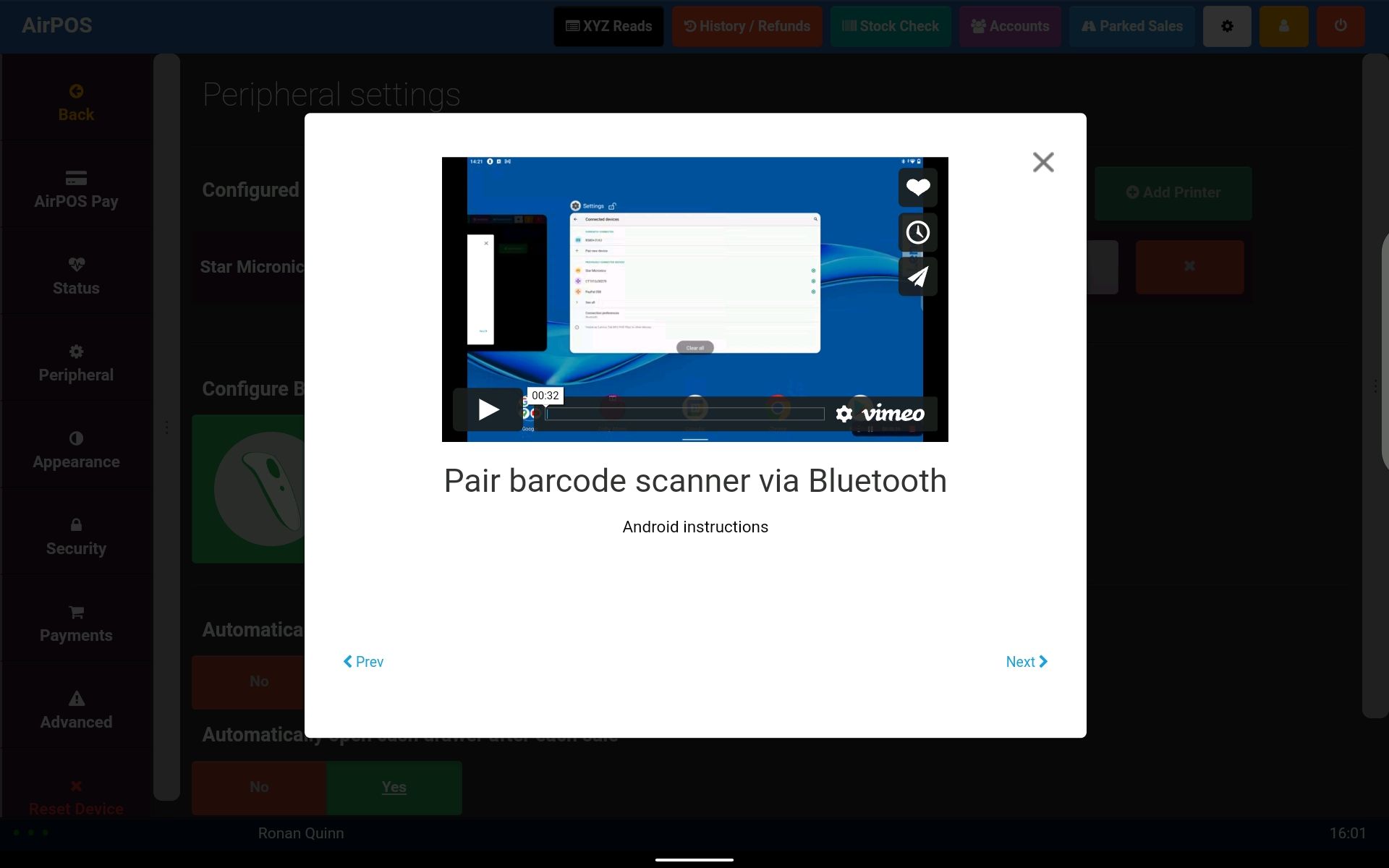Open History / Refunds
This screenshot has width=1389, height=868.
pos(747,27)
